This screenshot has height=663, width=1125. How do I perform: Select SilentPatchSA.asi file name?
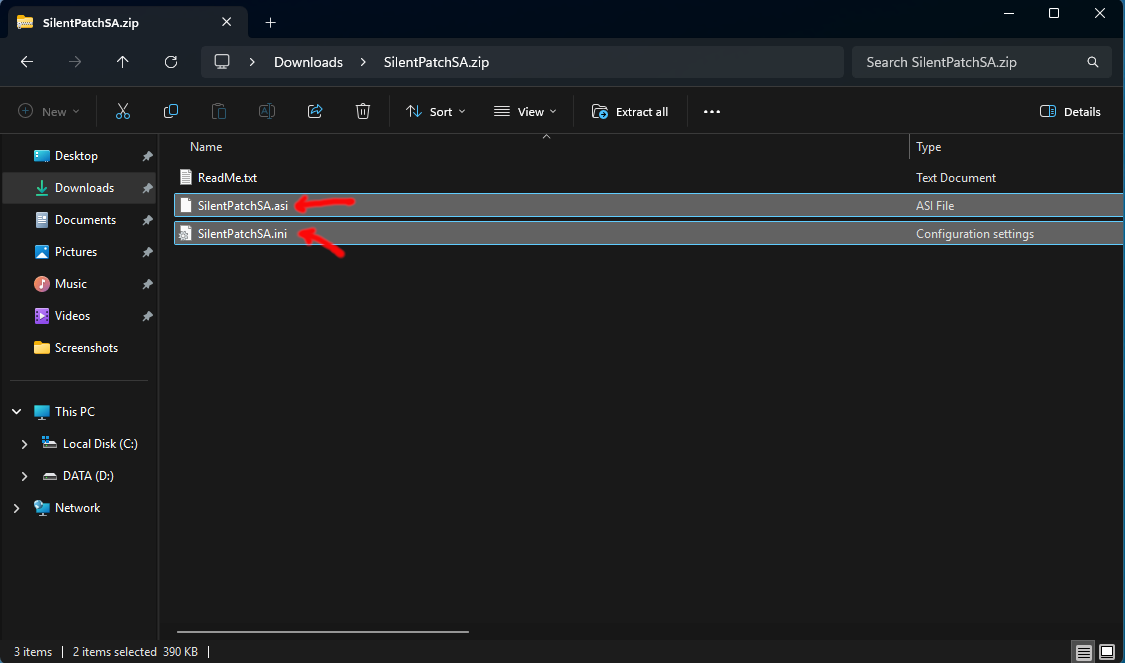click(x=243, y=205)
